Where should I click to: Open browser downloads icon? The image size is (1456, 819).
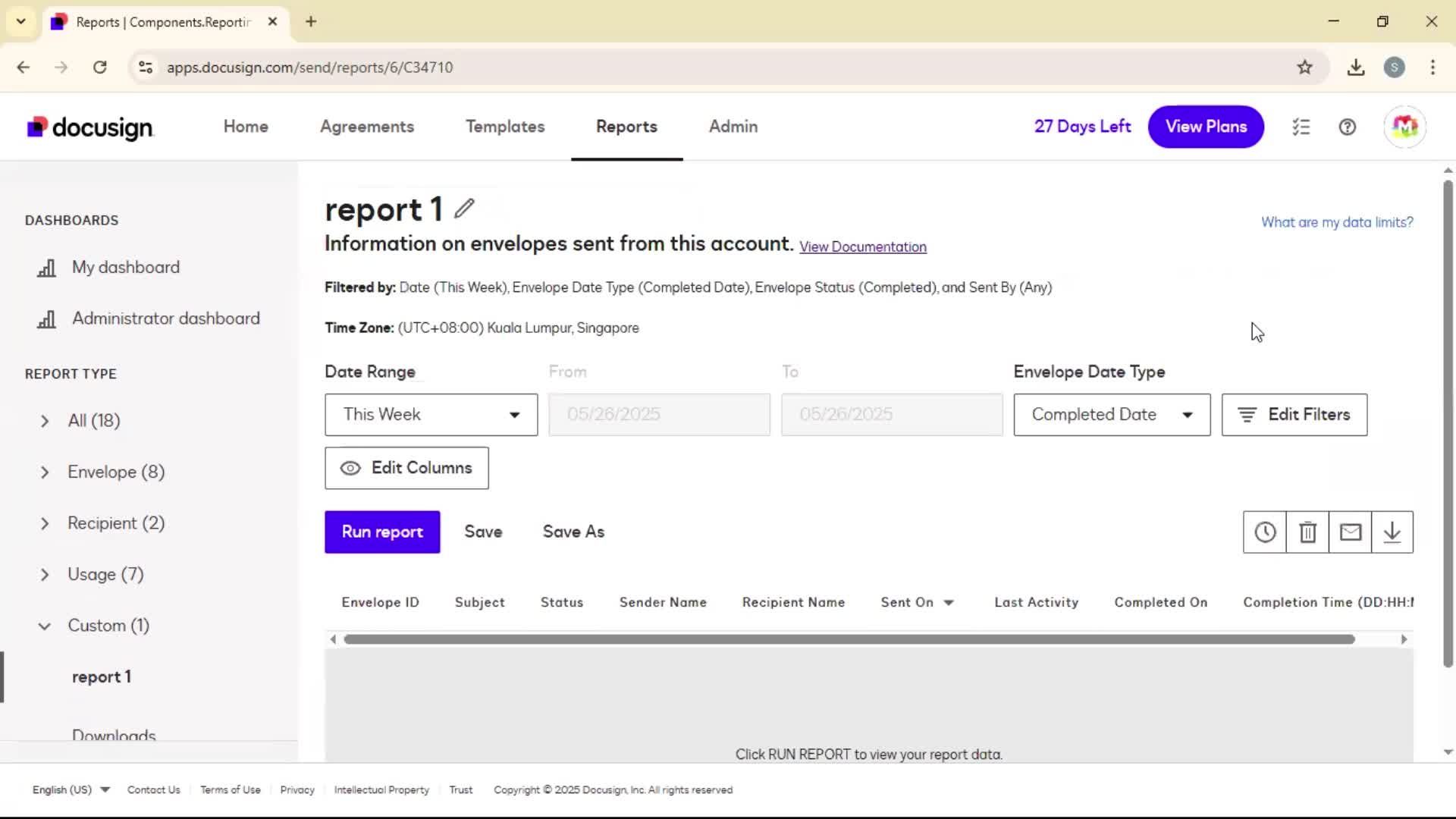coord(1356,67)
